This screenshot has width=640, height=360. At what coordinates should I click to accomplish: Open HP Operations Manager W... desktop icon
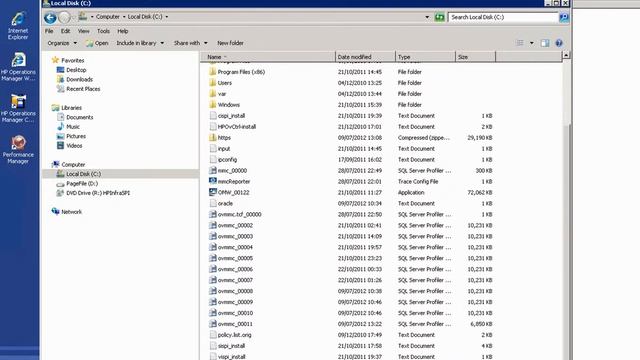(18, 67)
